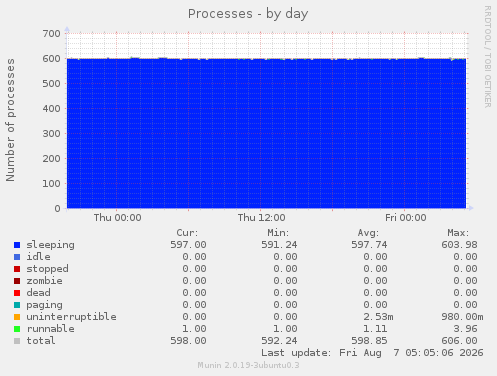Viewport: 497px width, 376px height.
Task: Click sleeping minimum value 591.24
Action: (x=279, y=245)
